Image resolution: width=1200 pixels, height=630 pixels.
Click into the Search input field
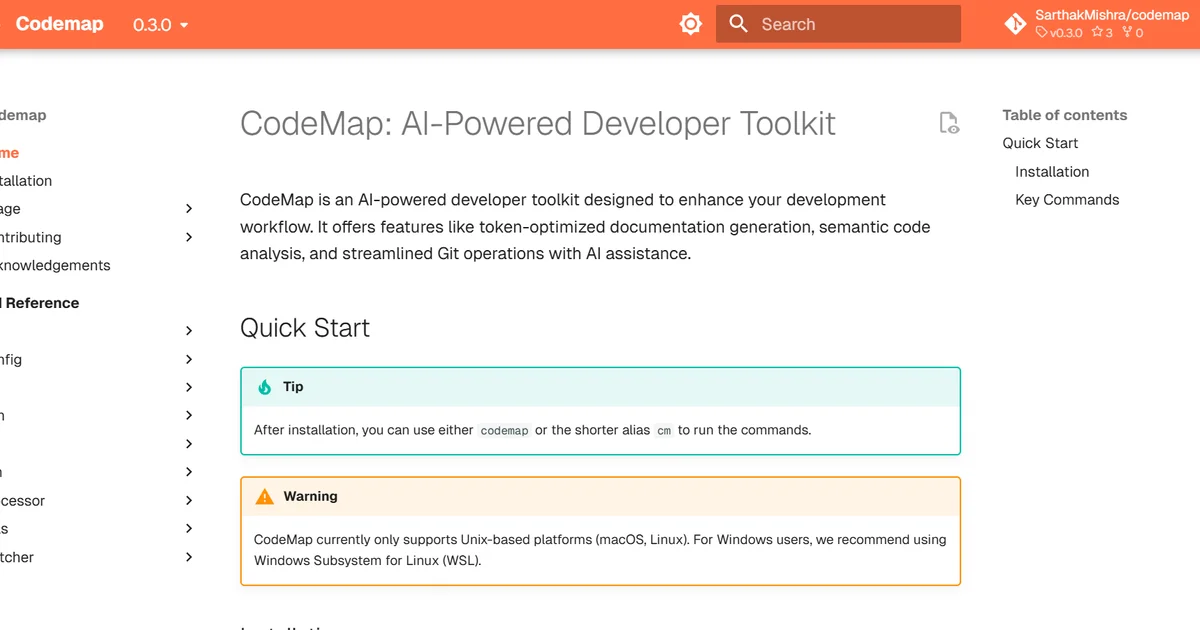[838, 24]
